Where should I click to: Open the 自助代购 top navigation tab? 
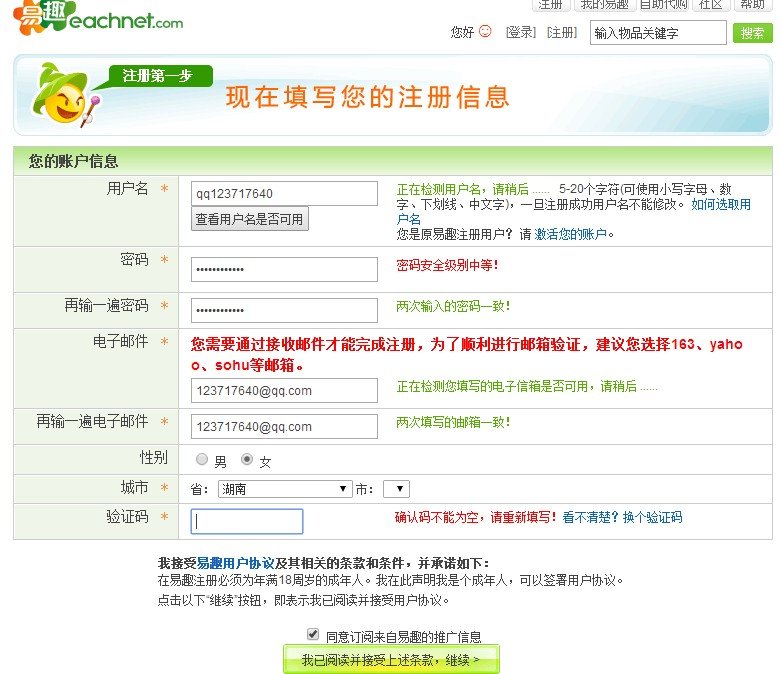point(663,5)
